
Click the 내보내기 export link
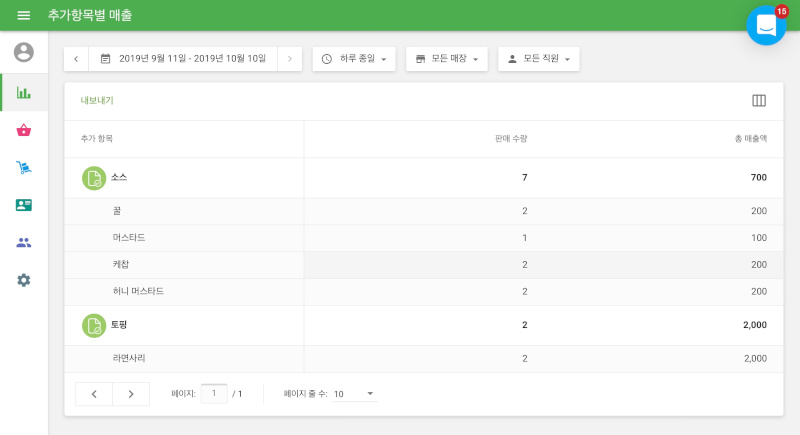97,101
